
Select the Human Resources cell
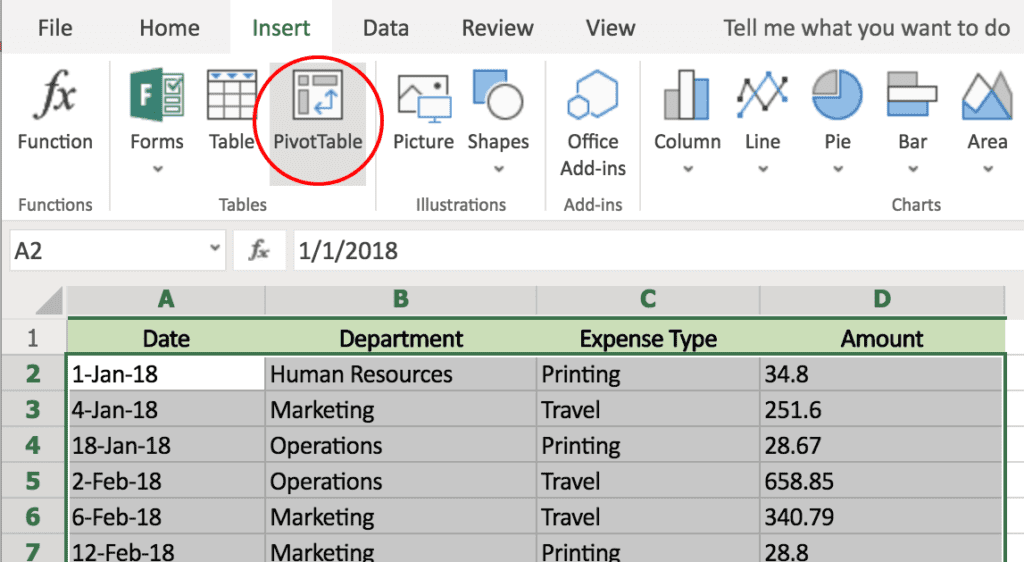(x=401, y=375)
